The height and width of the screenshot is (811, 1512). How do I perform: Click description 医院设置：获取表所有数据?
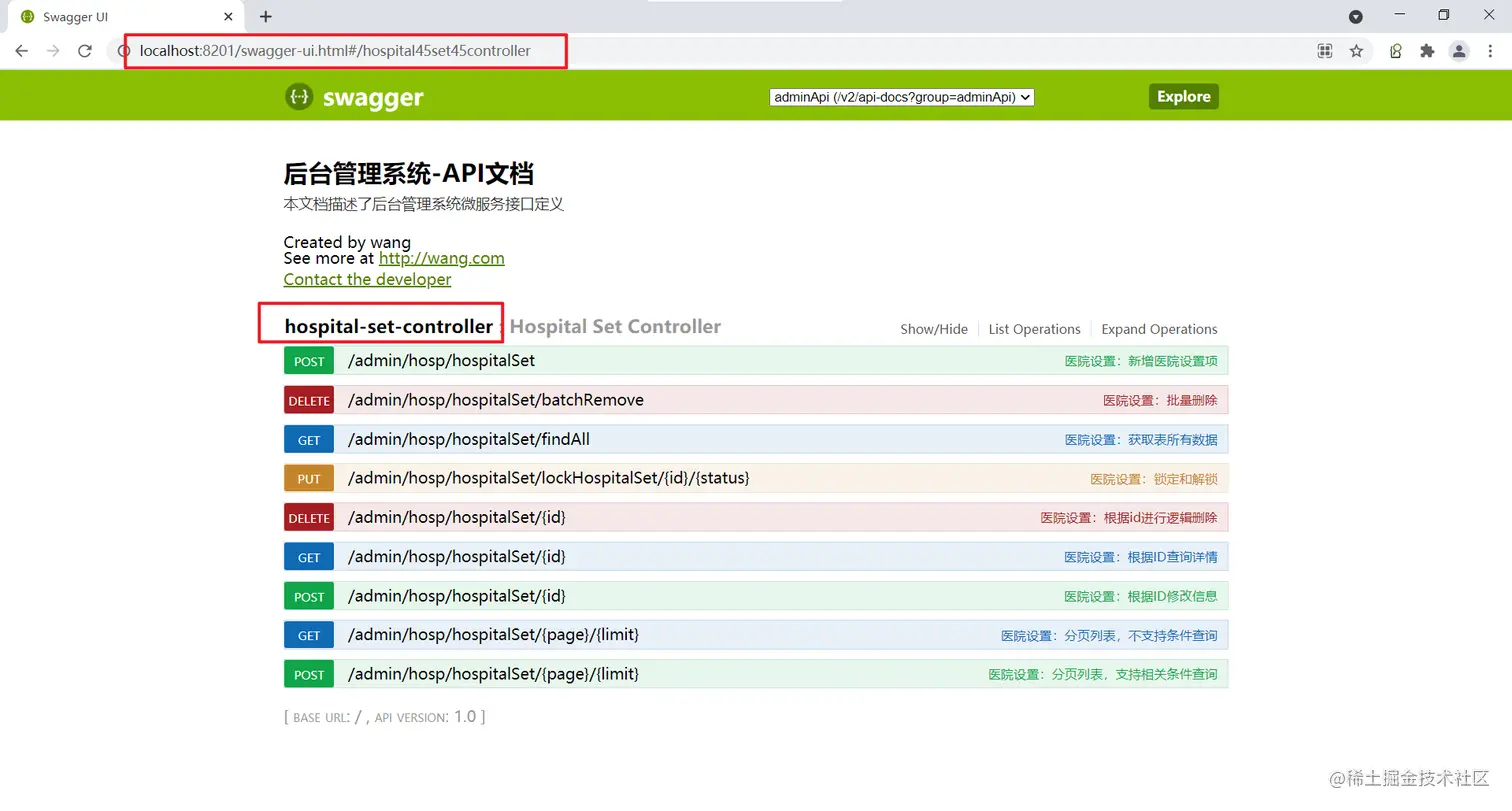coord(1141,439)
